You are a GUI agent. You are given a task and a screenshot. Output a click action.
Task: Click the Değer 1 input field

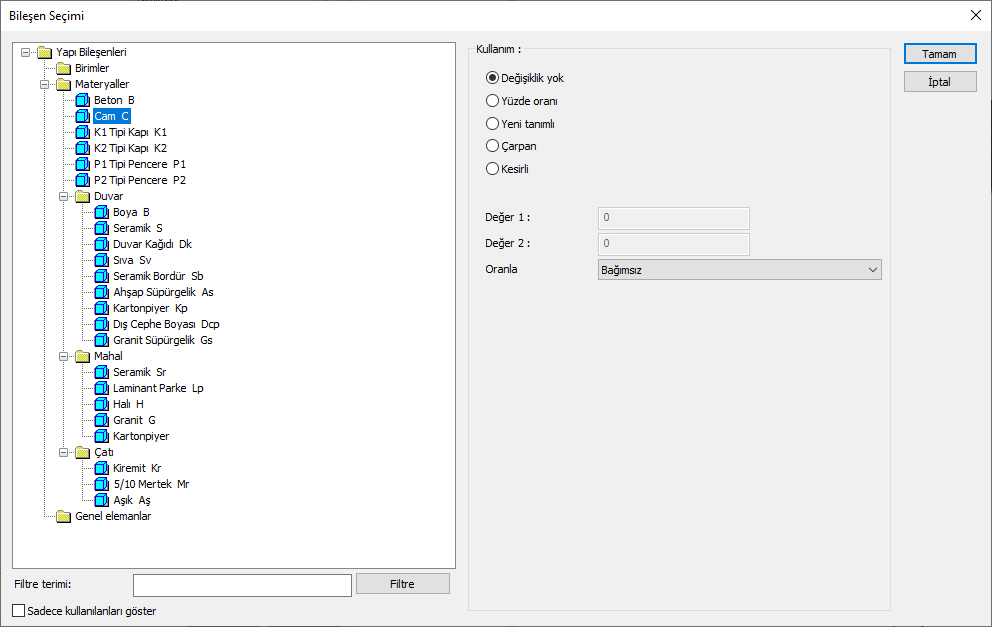click(674, 218)
